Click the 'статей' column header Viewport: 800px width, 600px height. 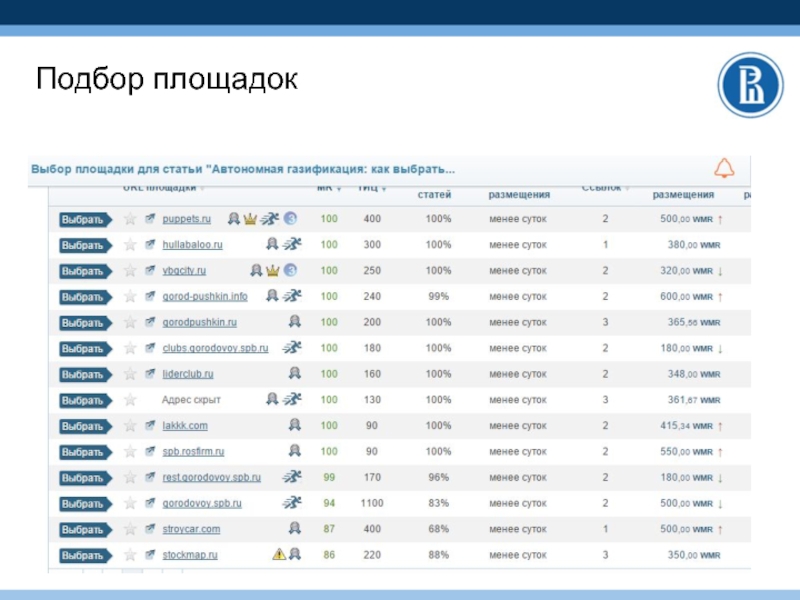(x=434, y=194)
